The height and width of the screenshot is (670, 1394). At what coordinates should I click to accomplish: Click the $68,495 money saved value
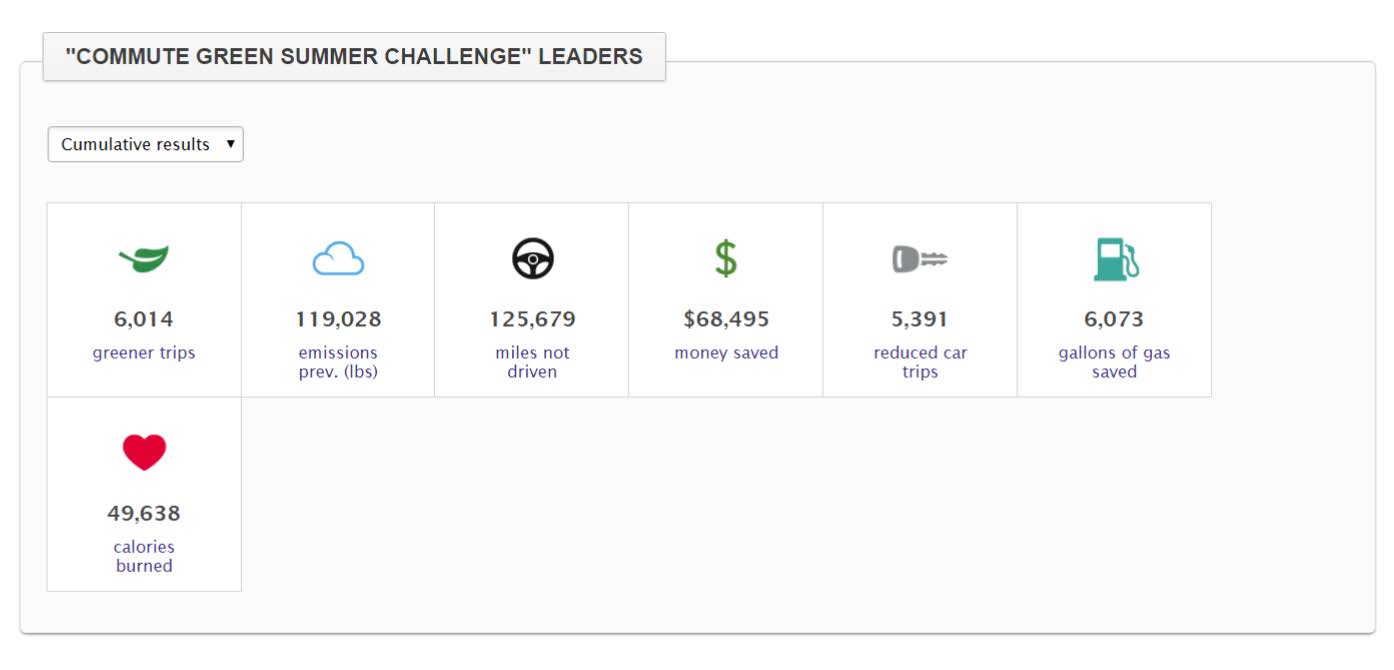click(x=726, y=320)
